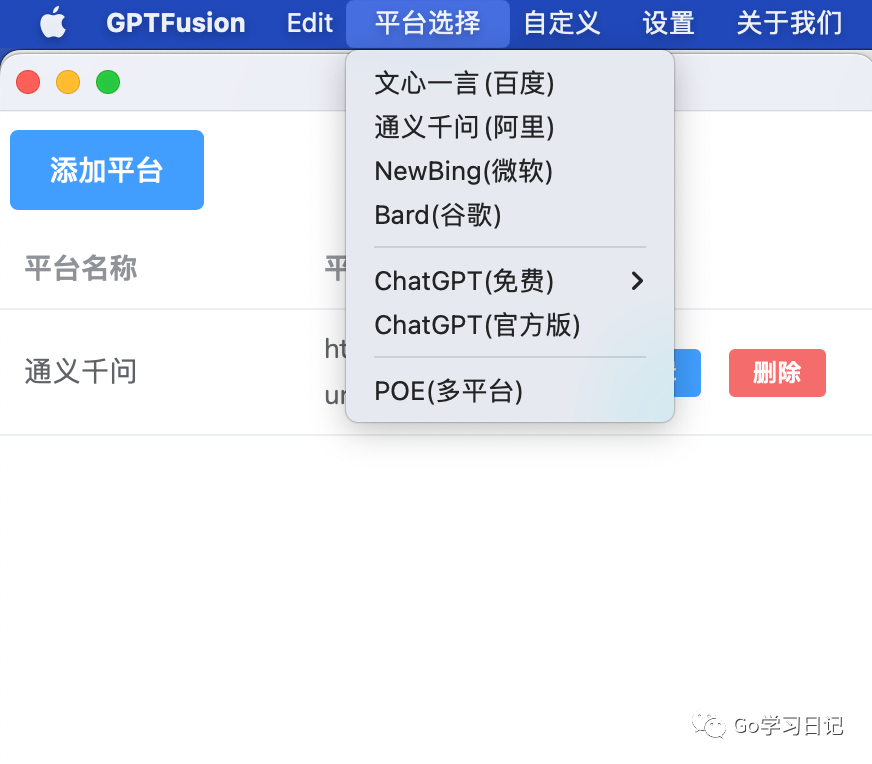This screenshot has height=764, width=872.
Task: Expand the ChatGPT(免费) submenu arrow
Action: (x=637, y=281)
